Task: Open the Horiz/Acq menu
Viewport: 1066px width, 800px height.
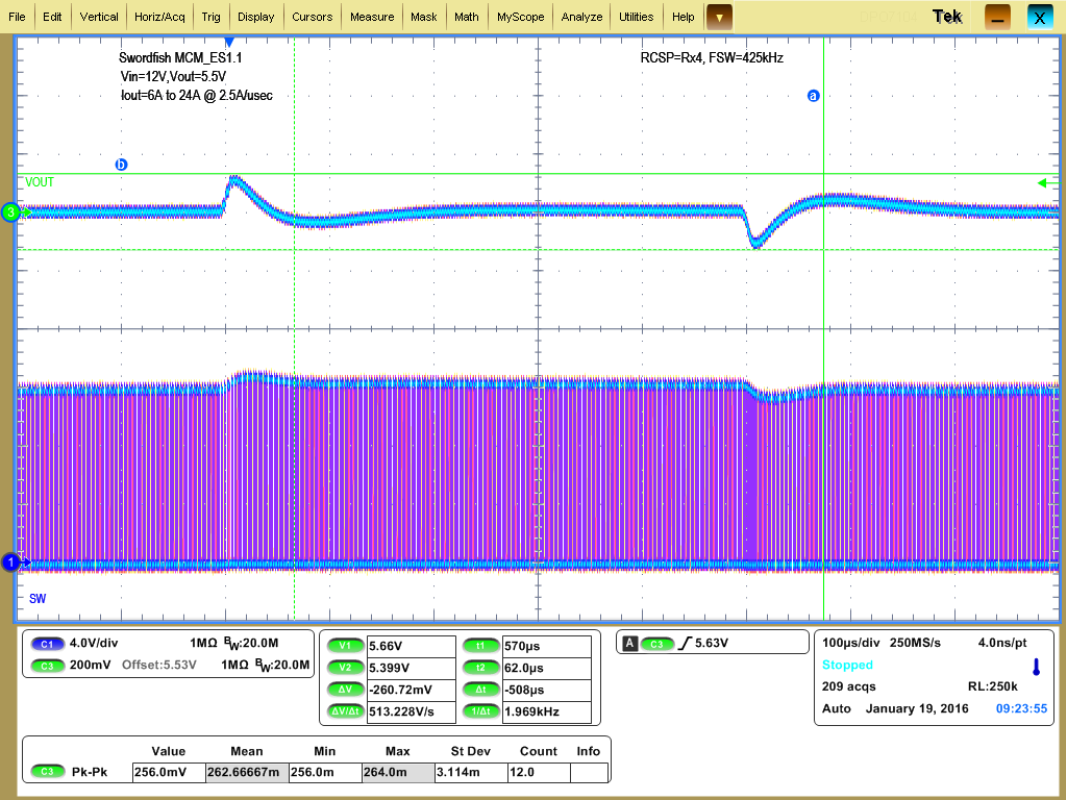Action: click(159, 16)
